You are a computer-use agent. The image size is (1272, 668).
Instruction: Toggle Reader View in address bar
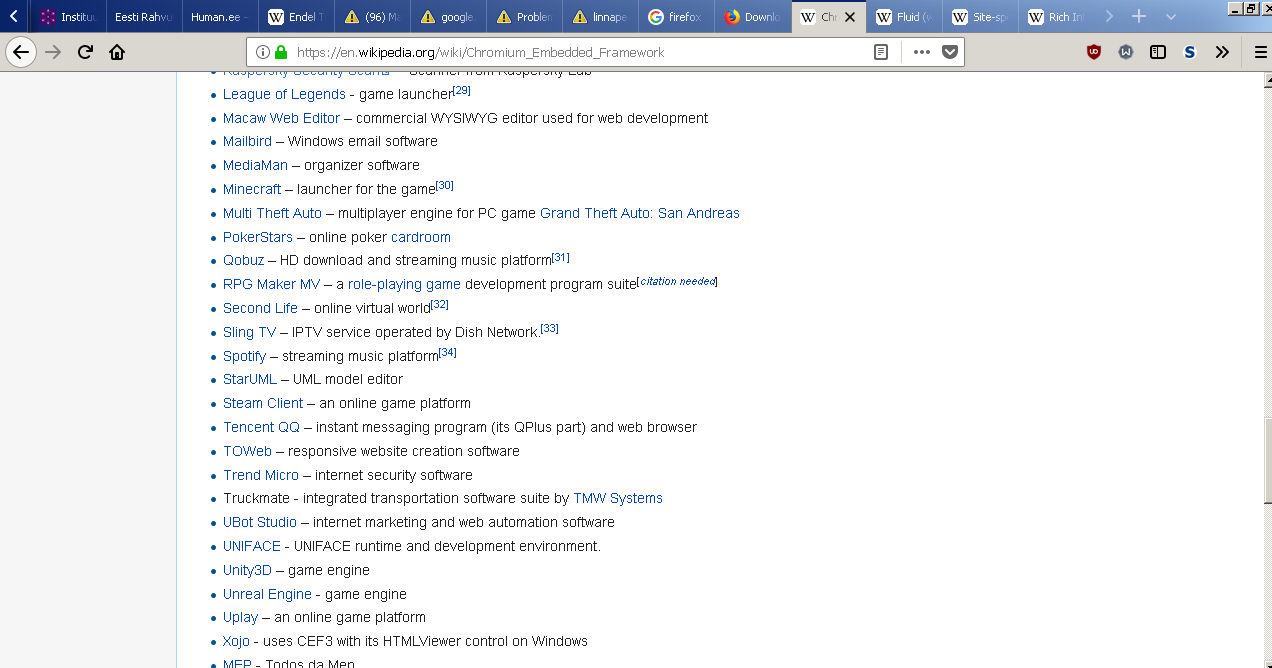tap(881, 52)
